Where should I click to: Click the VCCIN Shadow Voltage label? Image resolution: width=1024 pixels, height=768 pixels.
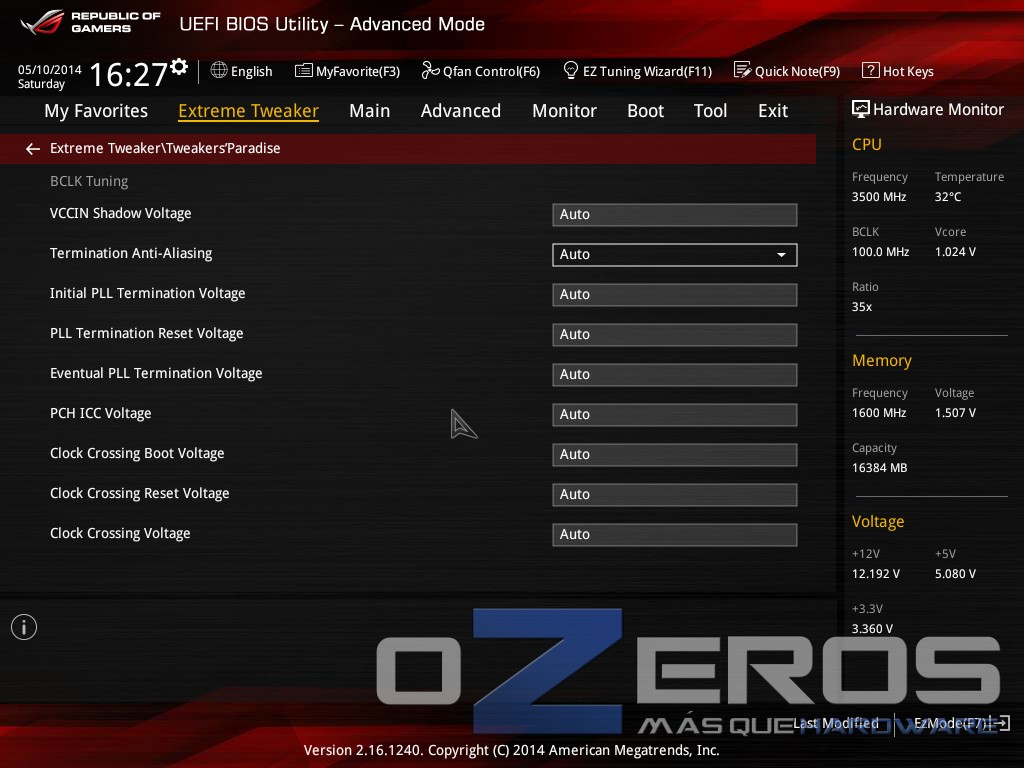coord(121,213)
